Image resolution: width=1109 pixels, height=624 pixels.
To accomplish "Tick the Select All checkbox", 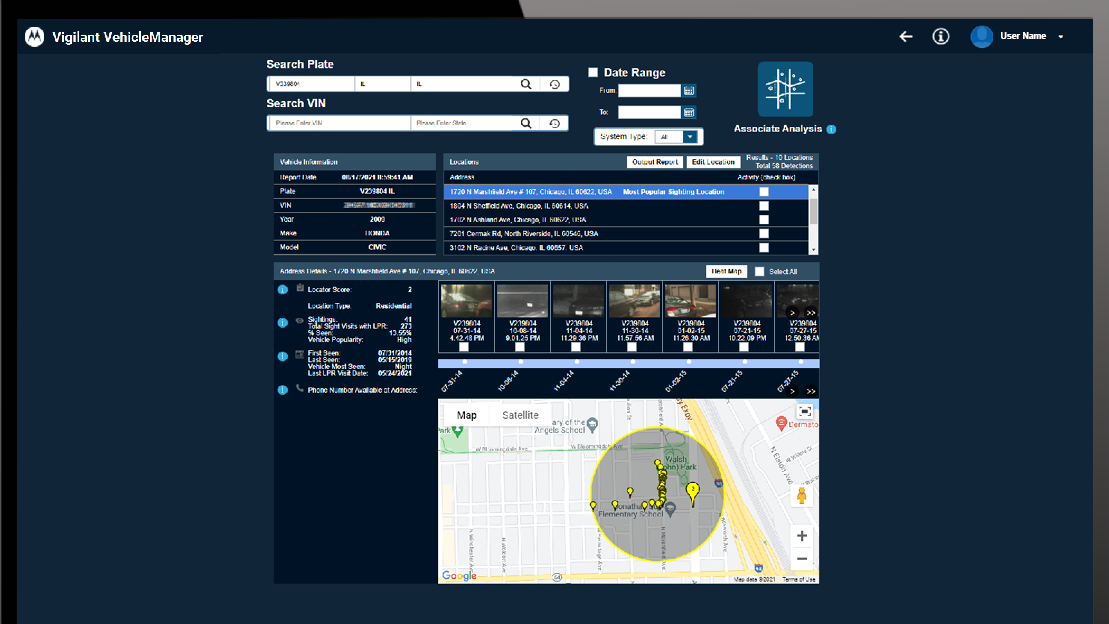I will [x=760, y=272].
